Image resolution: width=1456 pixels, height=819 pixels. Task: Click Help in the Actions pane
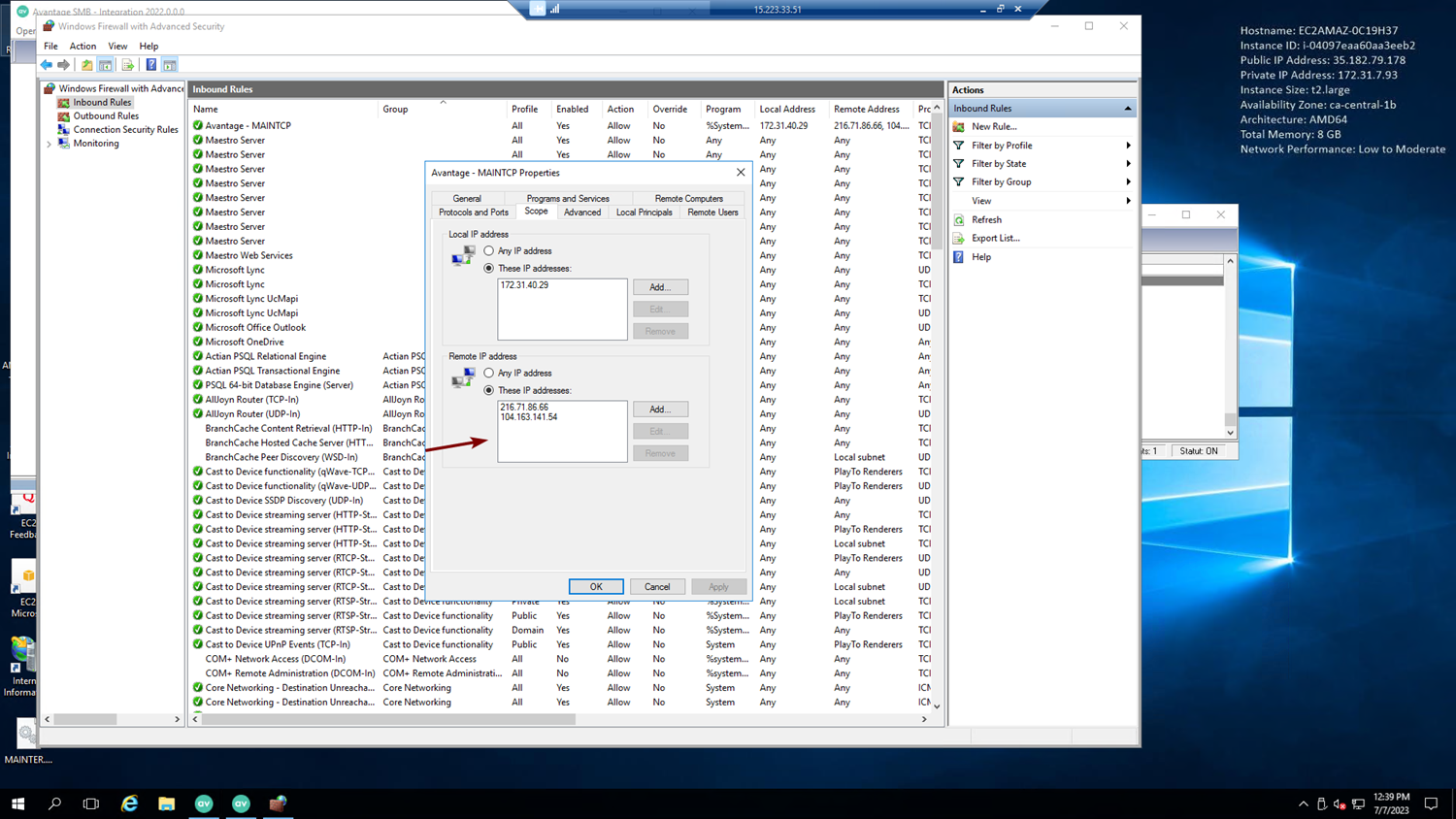(x=981, y=257)
